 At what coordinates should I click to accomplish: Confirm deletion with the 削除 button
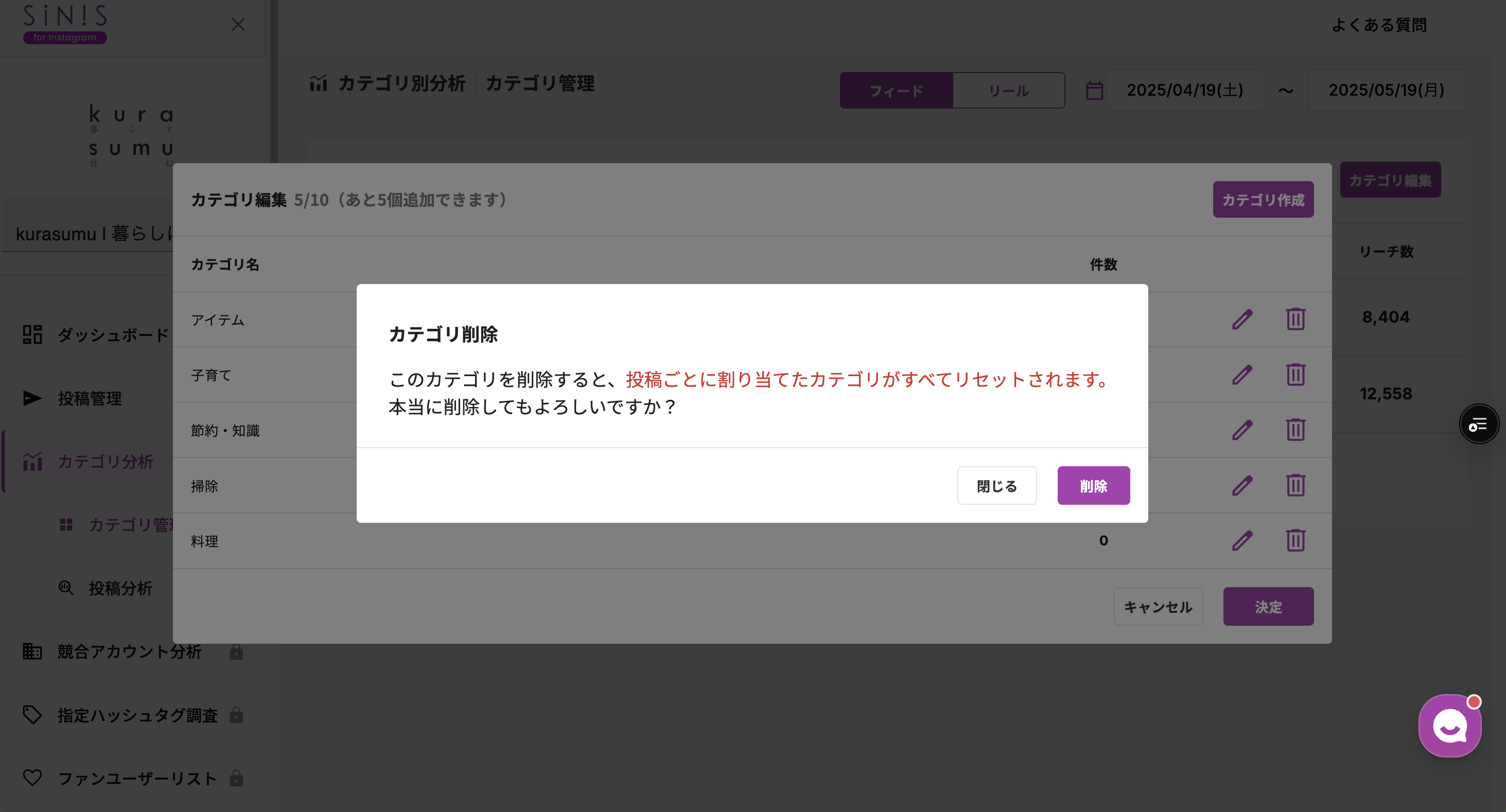click(x=1093, y=485)
